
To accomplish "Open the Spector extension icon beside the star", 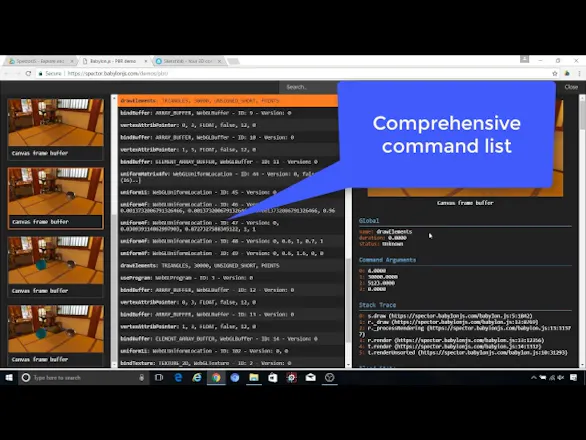I will (x=567, y=74).
